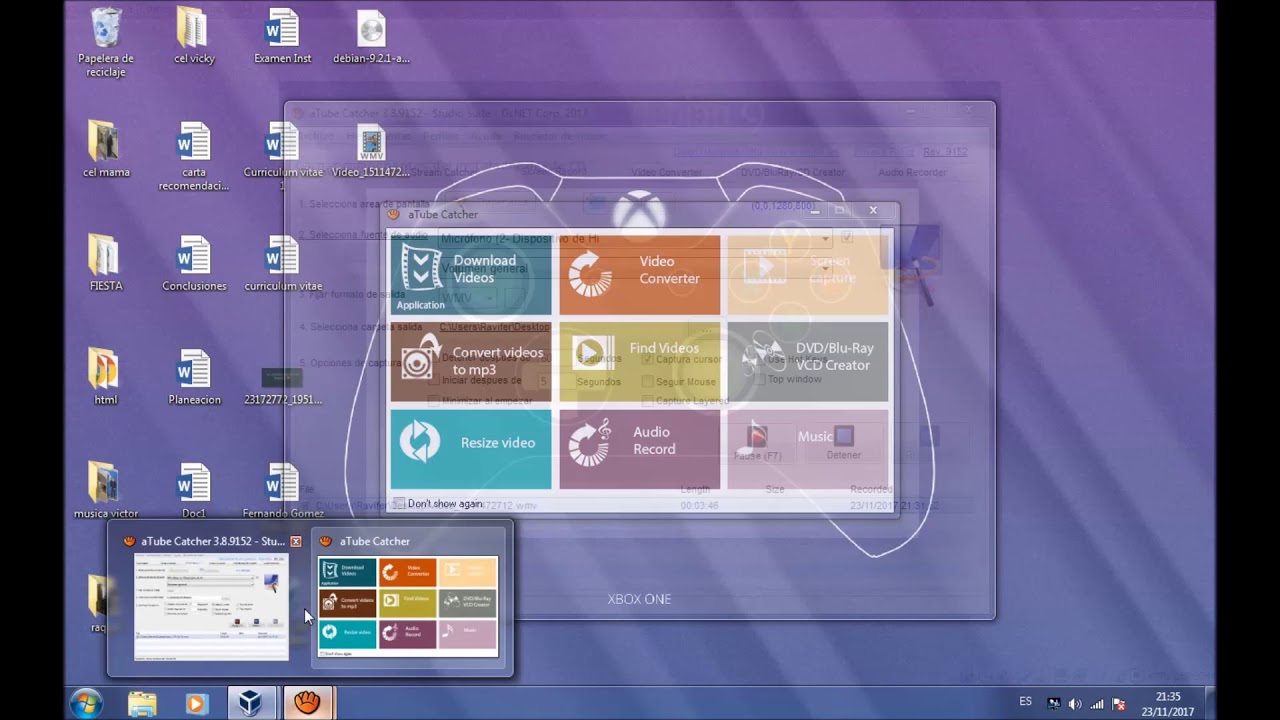Select the Planeacion Word document
Viewport: 1280px width, 720px height.
tap(194, 377)
